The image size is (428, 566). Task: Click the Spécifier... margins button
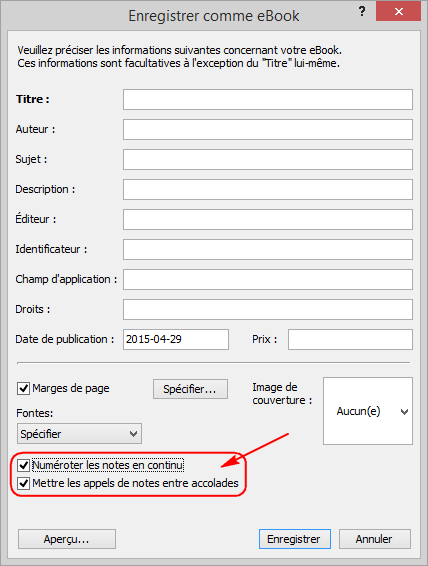[x=190, y=389]
